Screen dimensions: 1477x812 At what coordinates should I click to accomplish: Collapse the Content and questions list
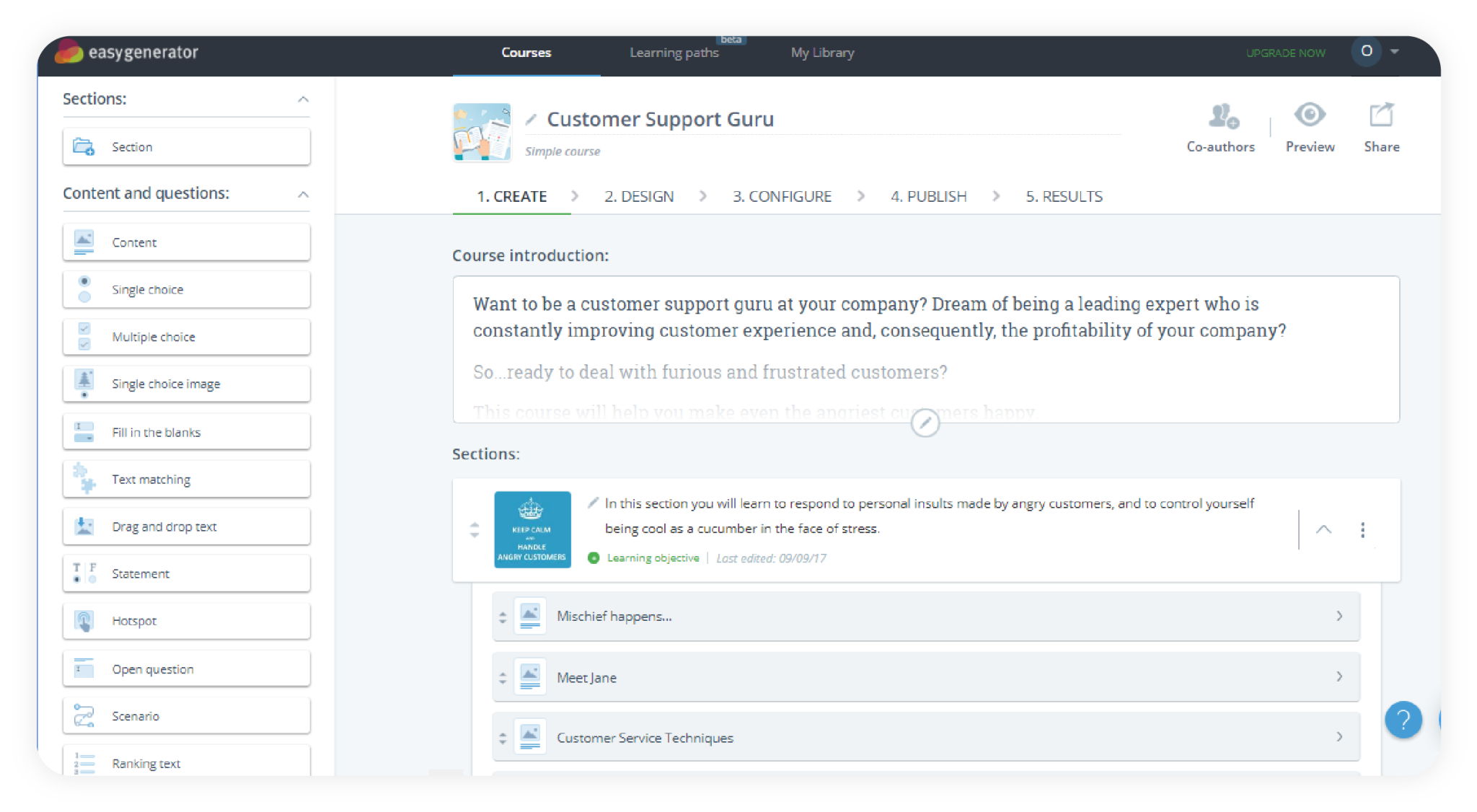tap(304, 194)
